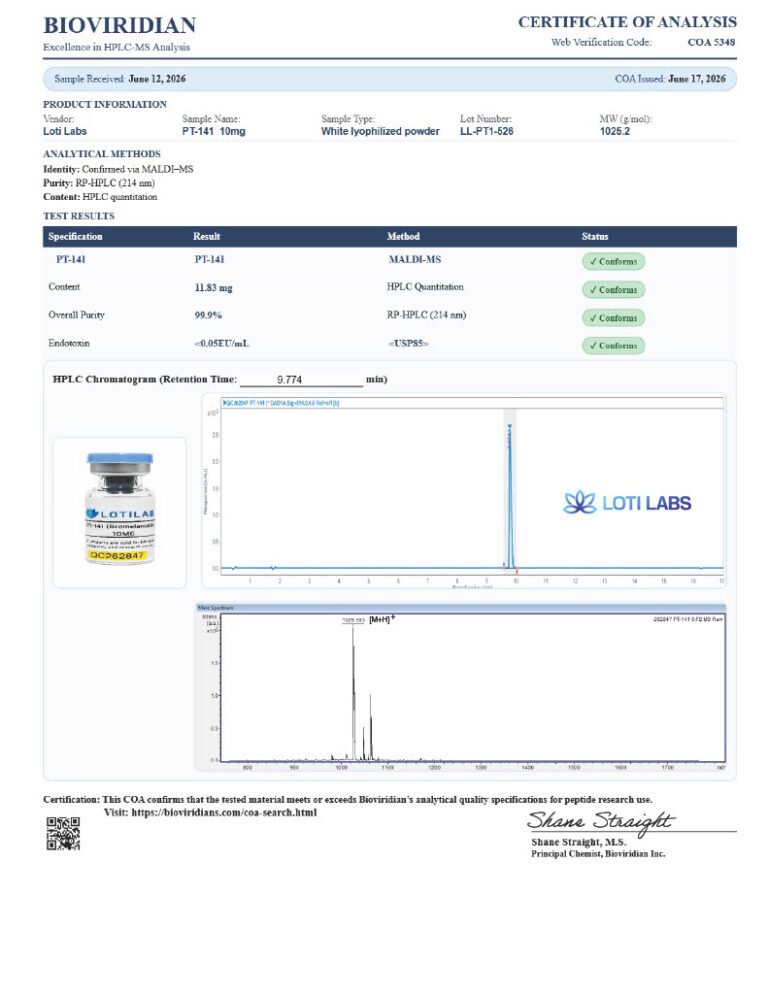The image size is (768, 994).
Task: Select sample name PT-141 10mg
Action: click(x=214, y=131)
